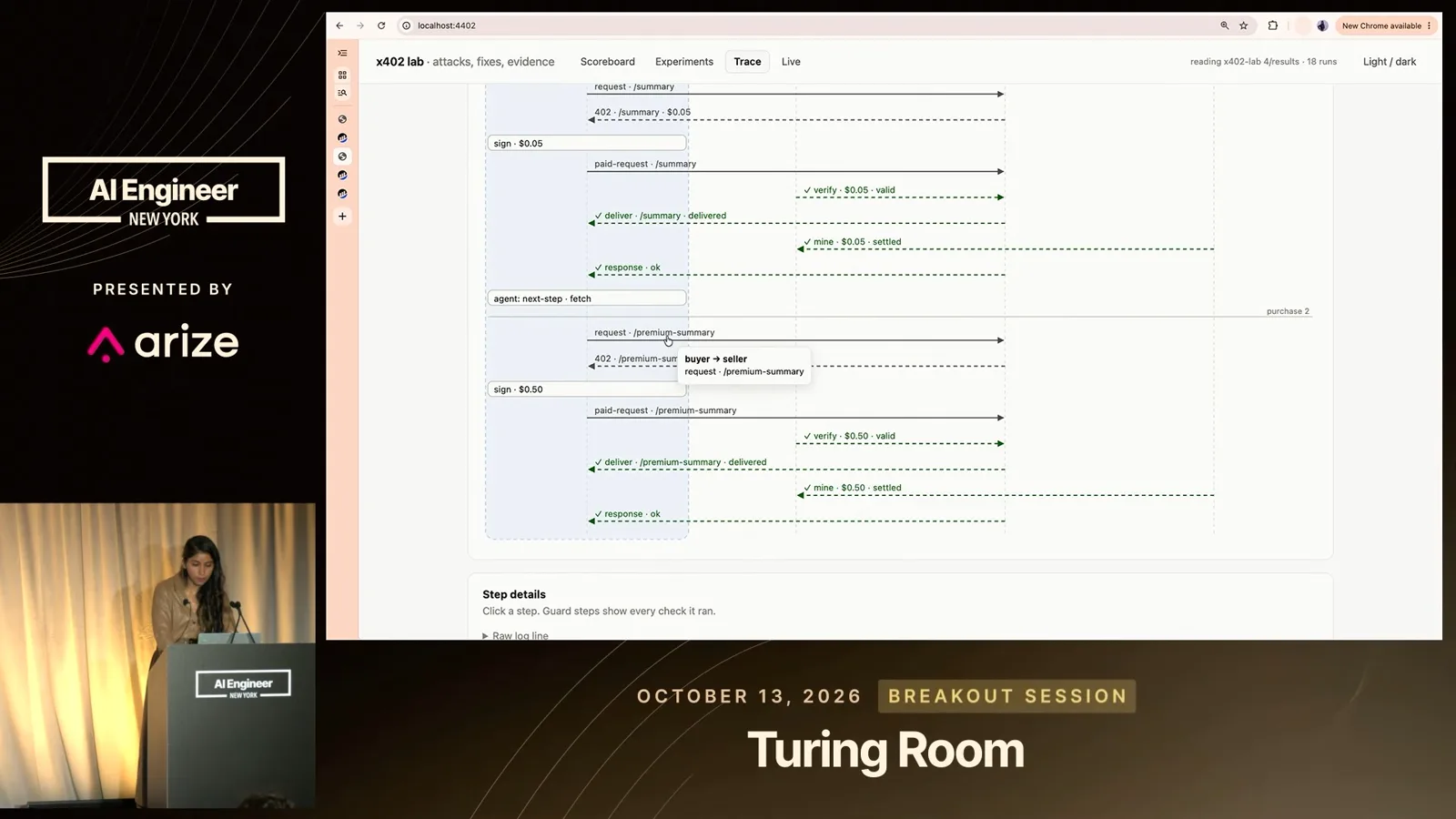Click the 402 · /summary · $0.05 step

tap(796, 116)
